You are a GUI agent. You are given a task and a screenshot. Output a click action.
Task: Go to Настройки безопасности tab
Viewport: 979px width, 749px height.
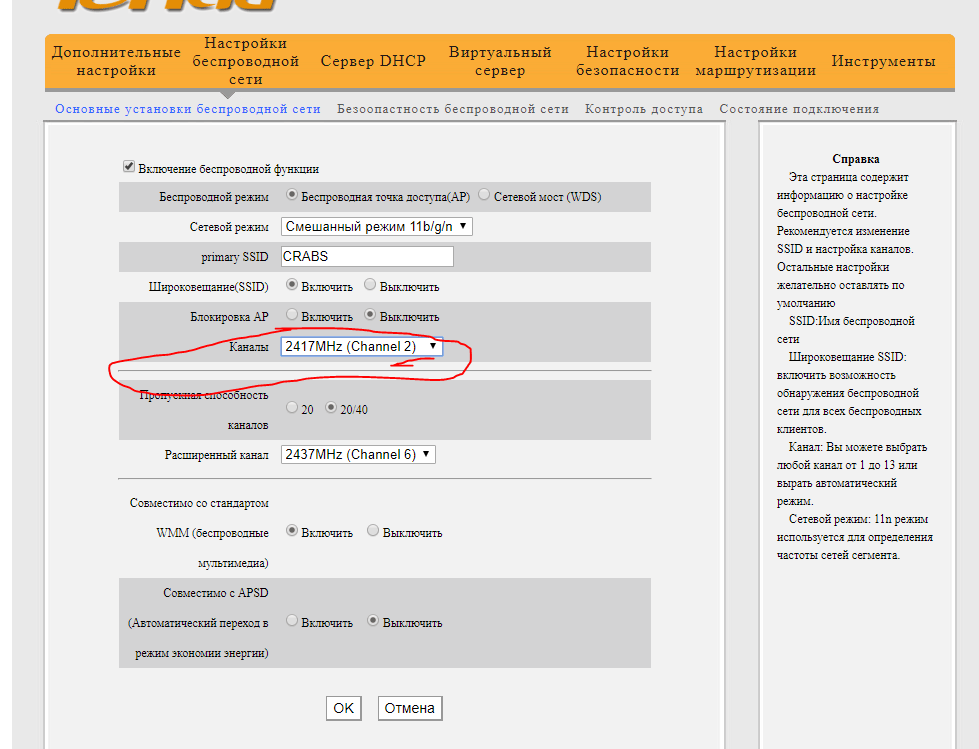click(x=627, y=61)
